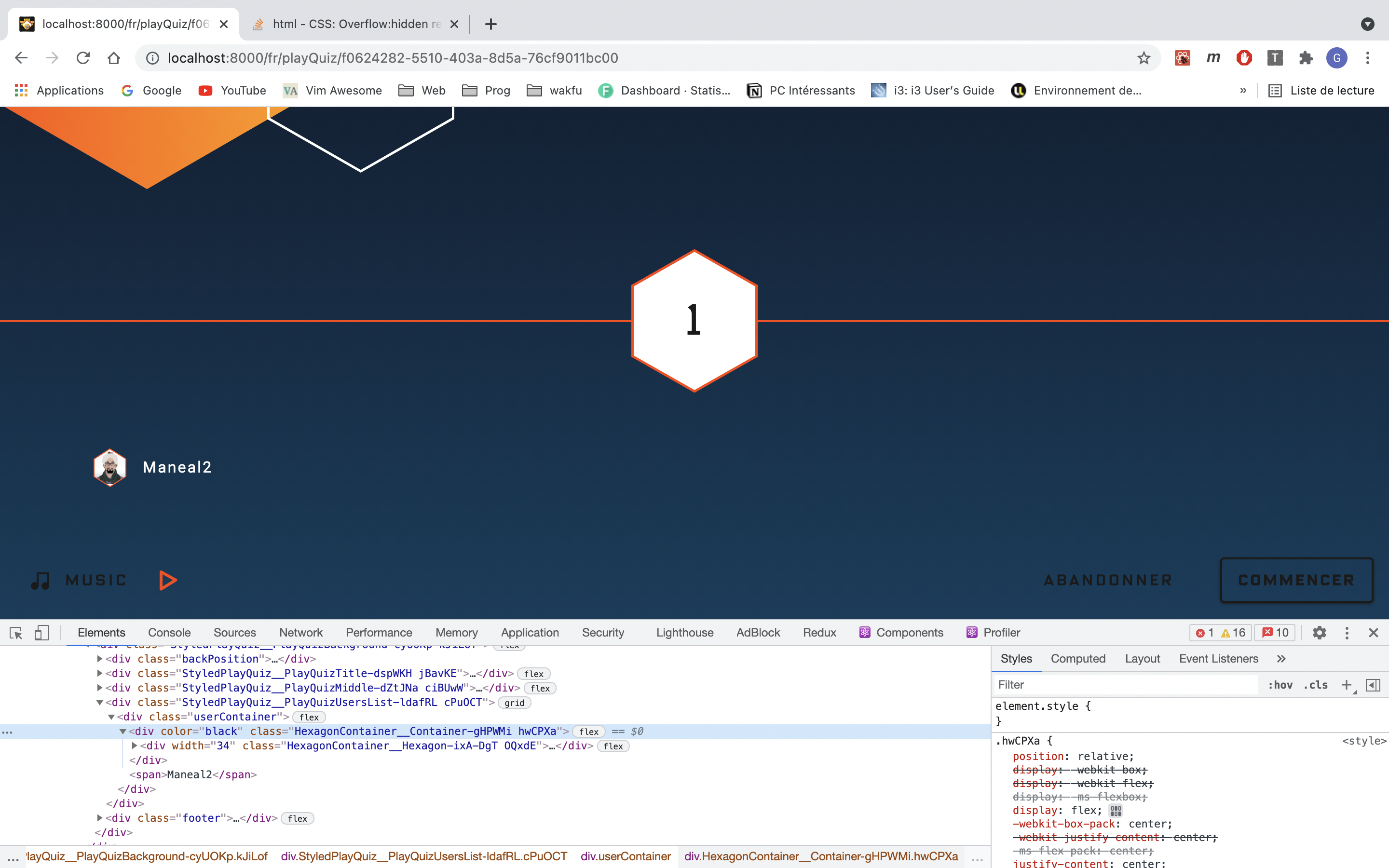The height and width of the screenshot is (868, 1389).
Task: Expand the backPosition div node
Action: tap(100, 659)
